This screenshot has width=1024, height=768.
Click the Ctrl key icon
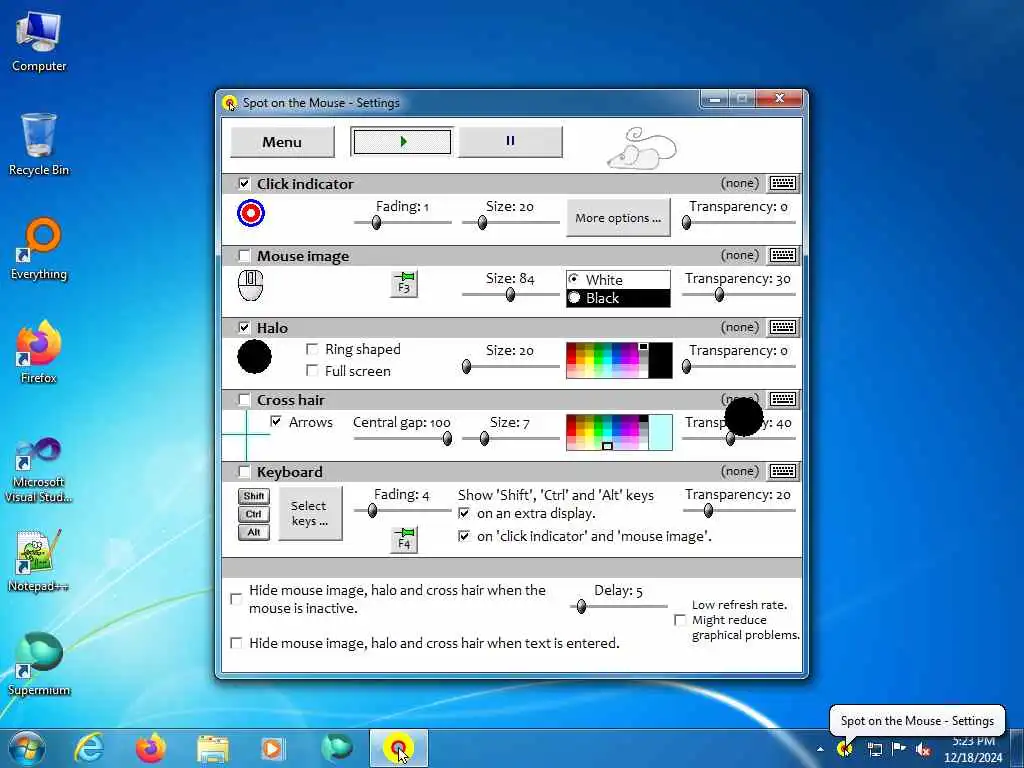click(253, 514)
